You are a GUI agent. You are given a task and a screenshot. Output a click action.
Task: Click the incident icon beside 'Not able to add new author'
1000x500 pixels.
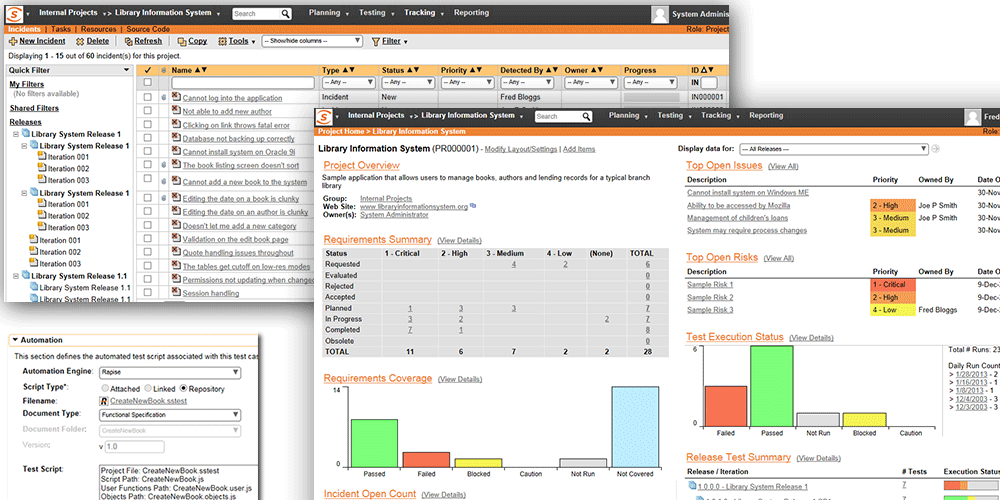click(176, 111)
